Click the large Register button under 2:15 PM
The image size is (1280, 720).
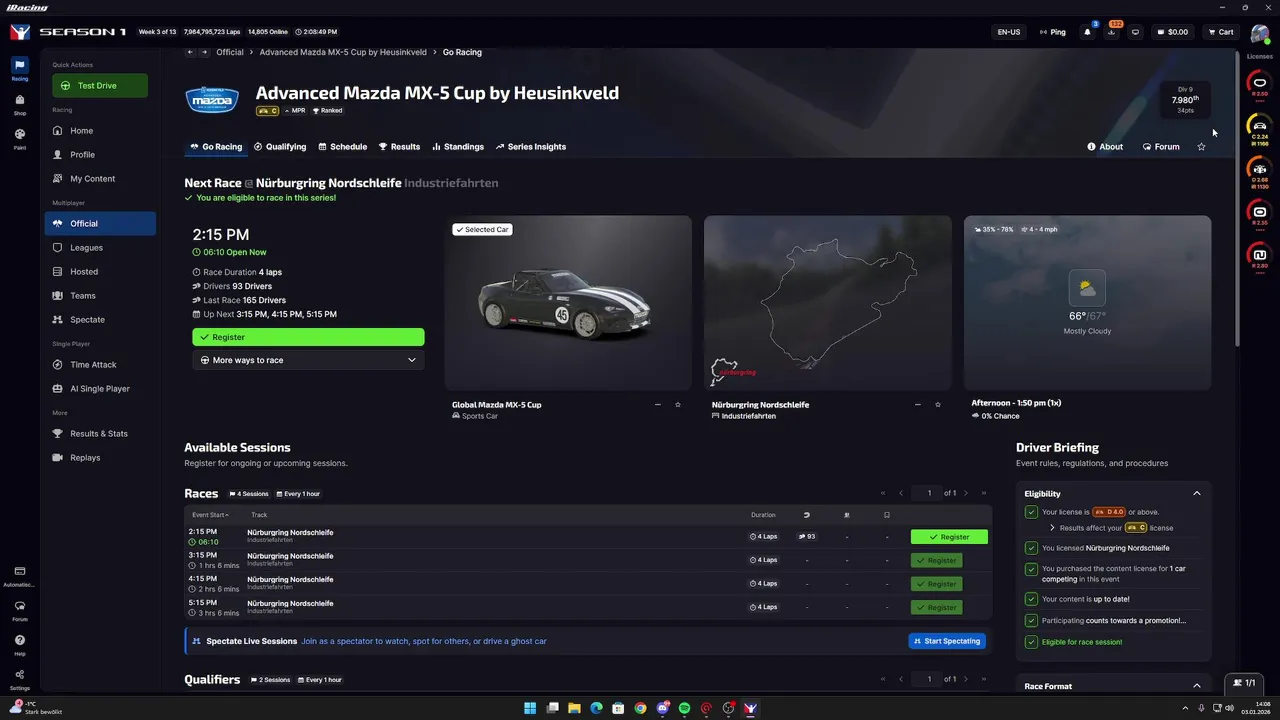pyautogui.click(x=308, y=337)
